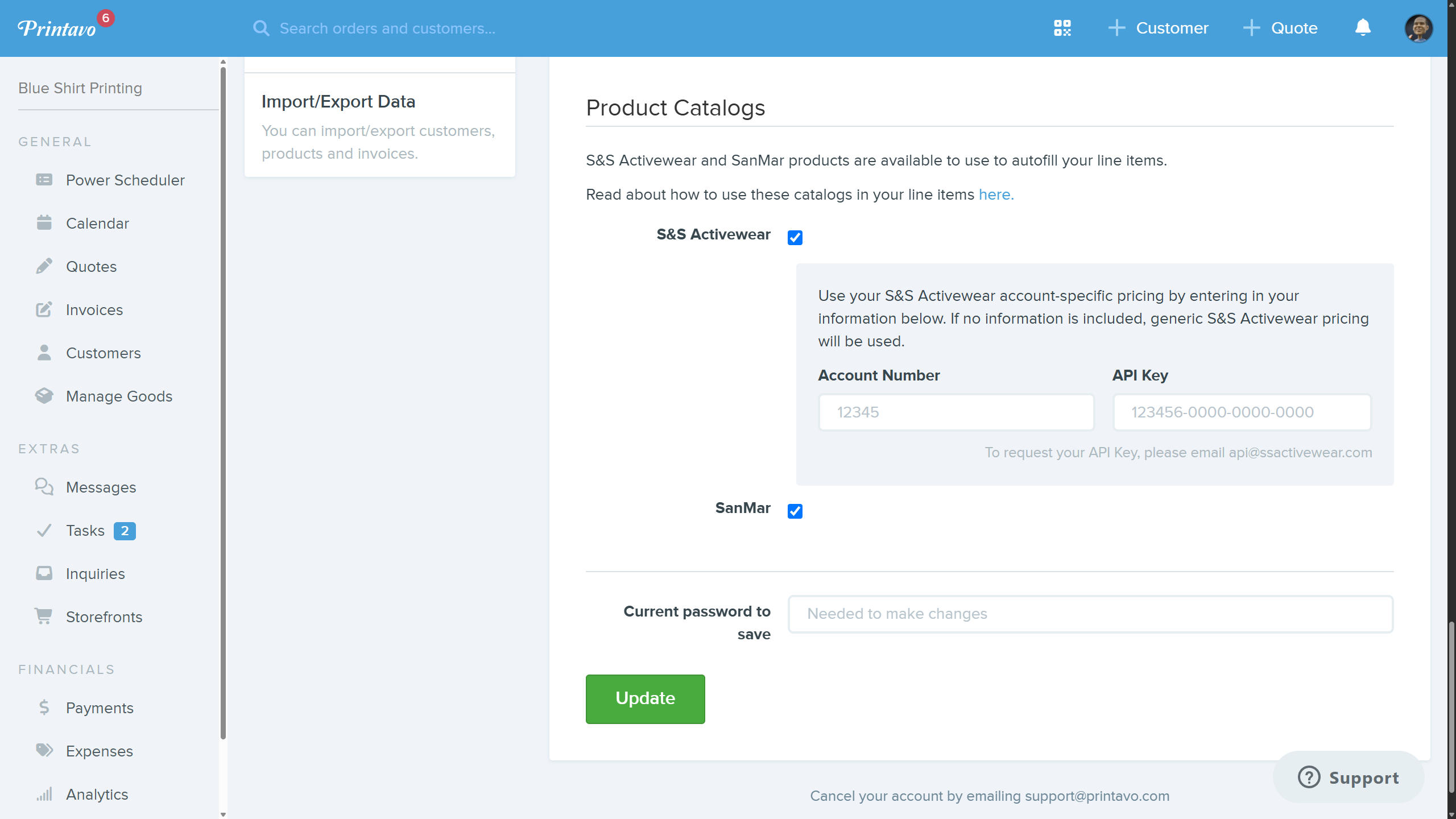Create a new Quote from the header
This screenshot has width=1456, height=819.
pyautogui.click(x=1280, y=28)
